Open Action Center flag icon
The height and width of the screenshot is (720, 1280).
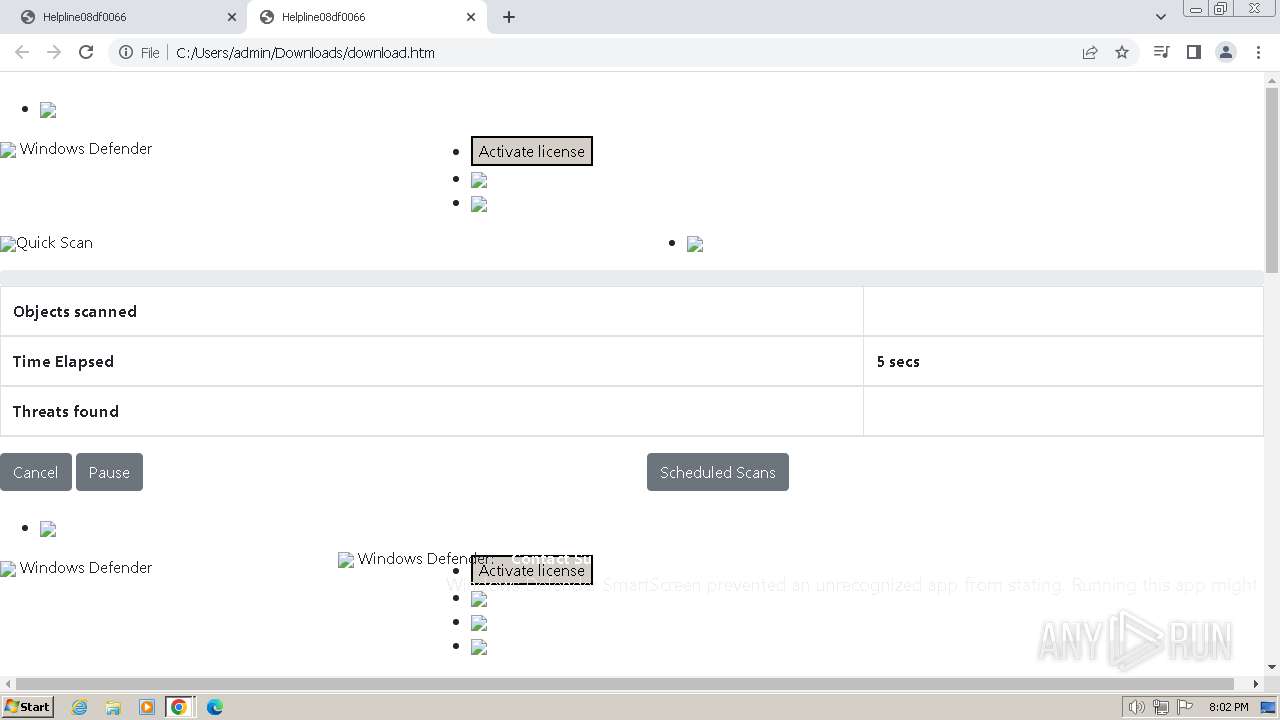[x=1185, y=707]
